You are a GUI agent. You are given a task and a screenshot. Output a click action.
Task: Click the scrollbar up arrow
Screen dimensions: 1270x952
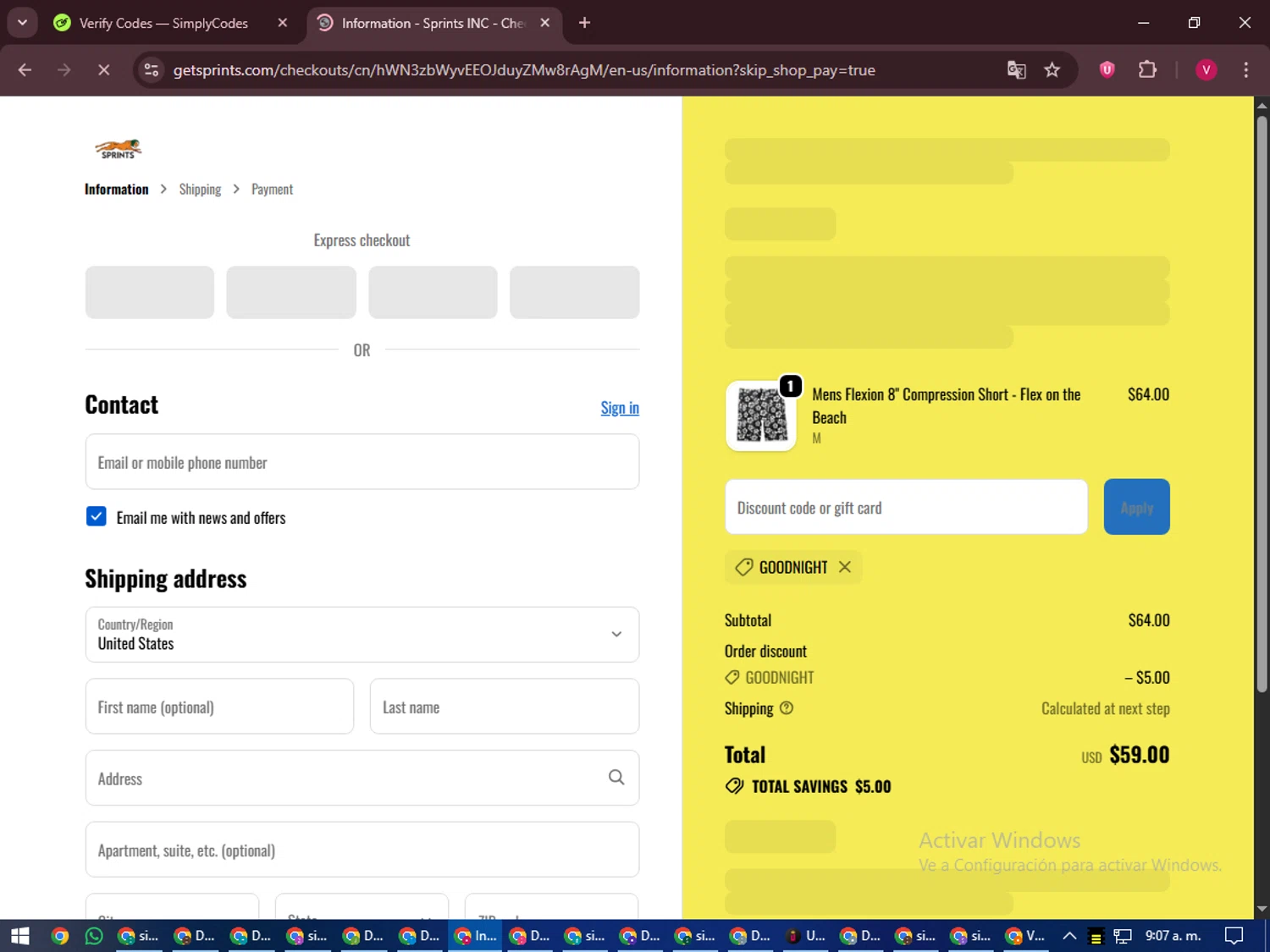tap(1262, 106)
